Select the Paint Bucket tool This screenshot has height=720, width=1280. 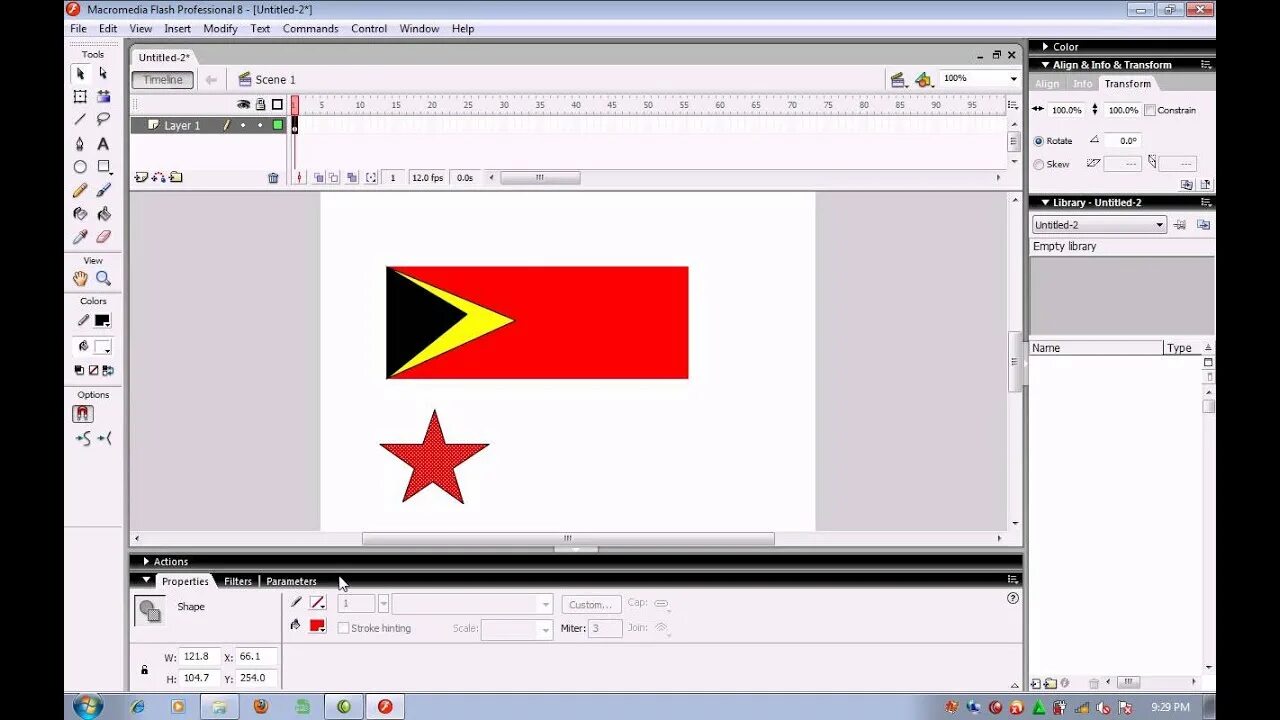point(103,213)
